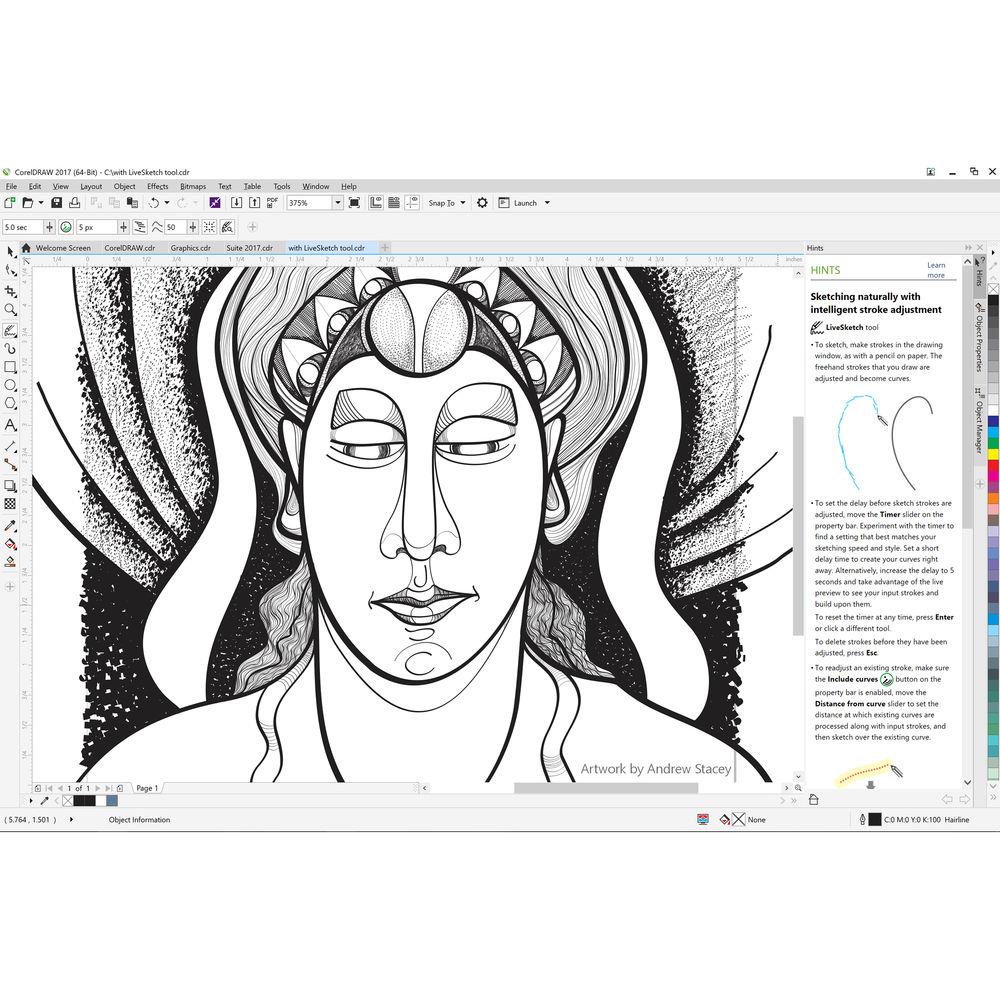Image resolution: width=1000 pixels, height=1000 pixels.
Task: Open the zoom level 375% dropdown
Action: click(x=336, y=202)
